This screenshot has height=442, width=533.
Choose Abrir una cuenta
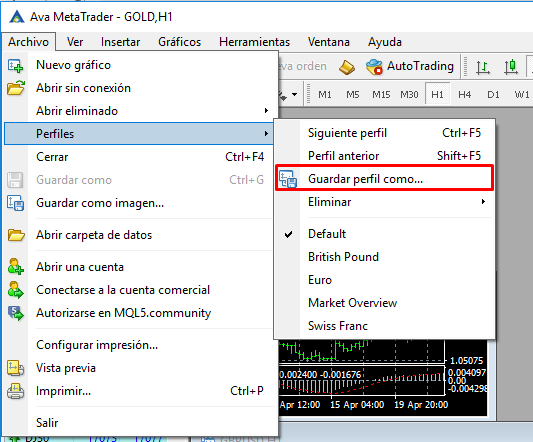[140, 267]
